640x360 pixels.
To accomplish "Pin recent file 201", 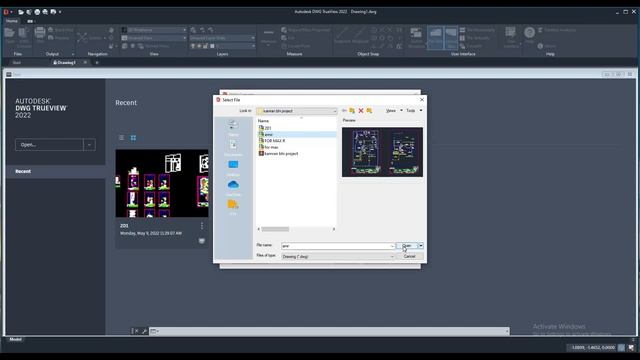I will tap(202, 241).
